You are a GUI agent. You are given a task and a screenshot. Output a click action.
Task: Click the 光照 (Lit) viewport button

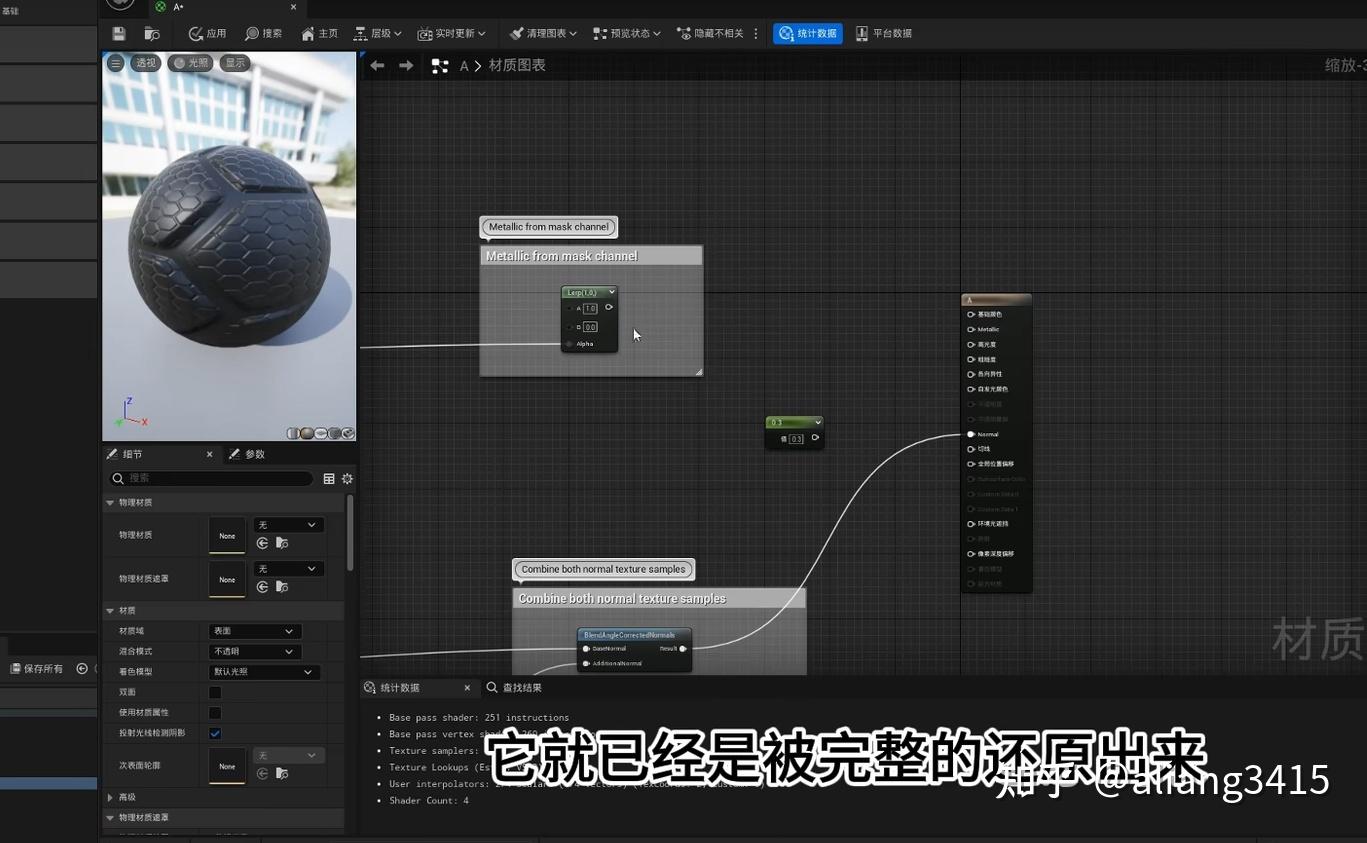[x=191, y=63]
